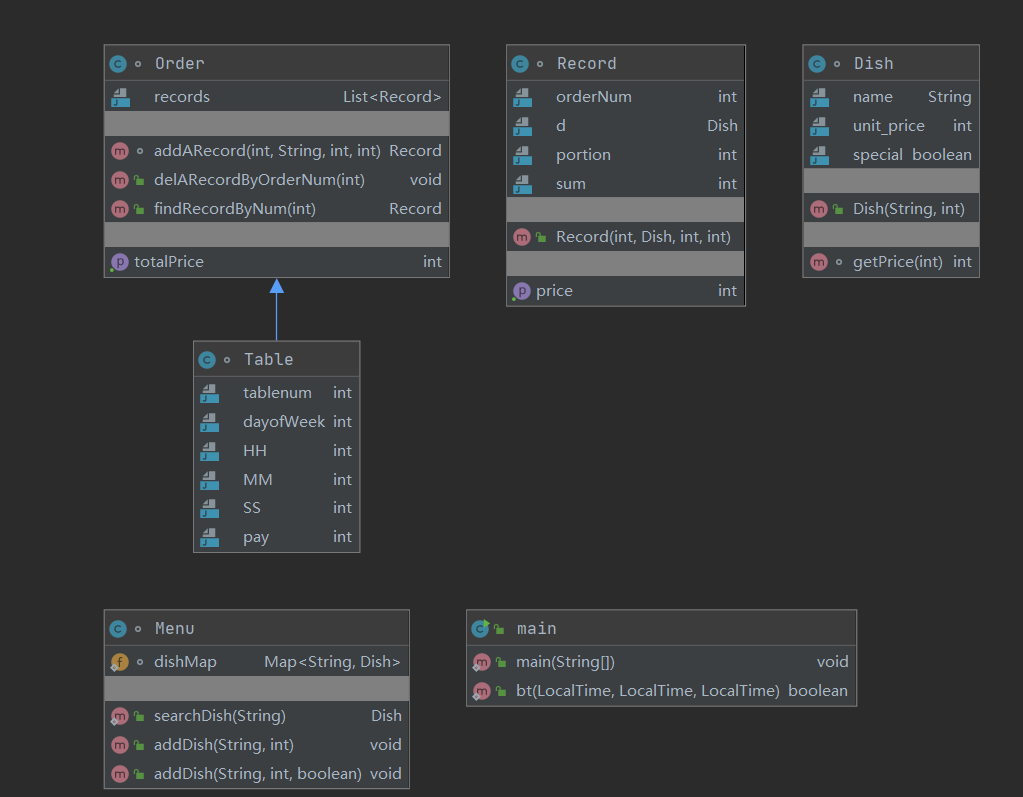1023x797 pixels.
Task: Click the property icon of price
Action: coord(521,291)
